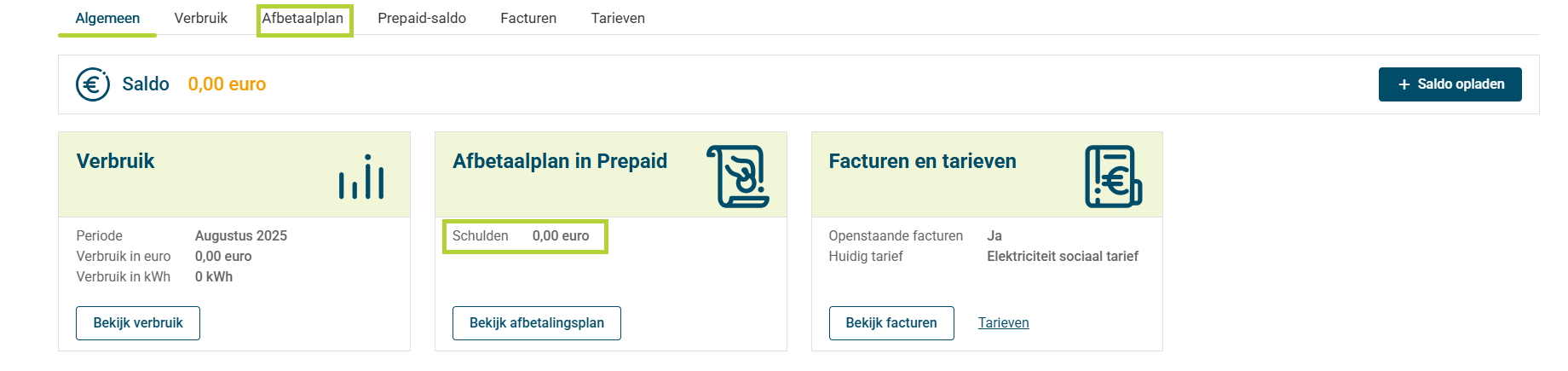Open Bekijk afbetalingsplan
The width and height of the screenshot is (1568, 371).
point(537,323)
